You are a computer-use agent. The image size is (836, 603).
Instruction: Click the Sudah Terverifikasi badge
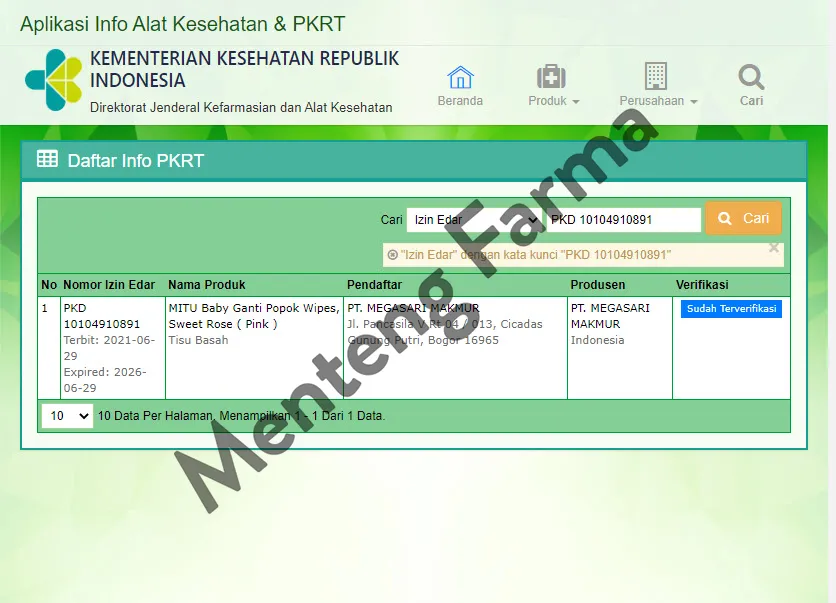point(731,309)
